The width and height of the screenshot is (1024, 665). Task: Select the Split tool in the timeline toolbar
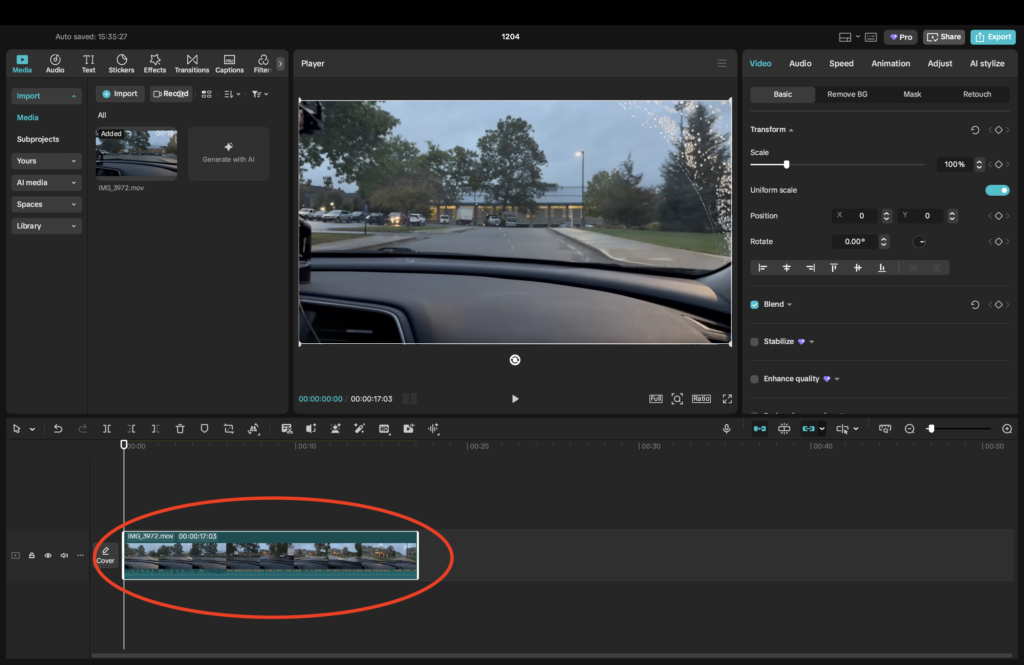point(106,428)
